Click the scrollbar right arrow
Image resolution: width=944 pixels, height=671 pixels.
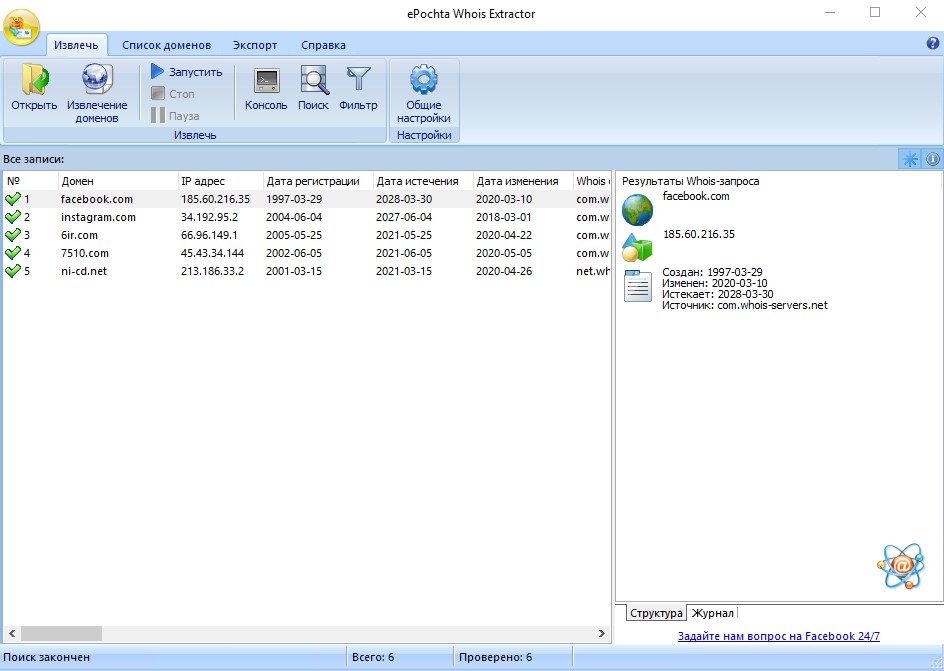601,633
